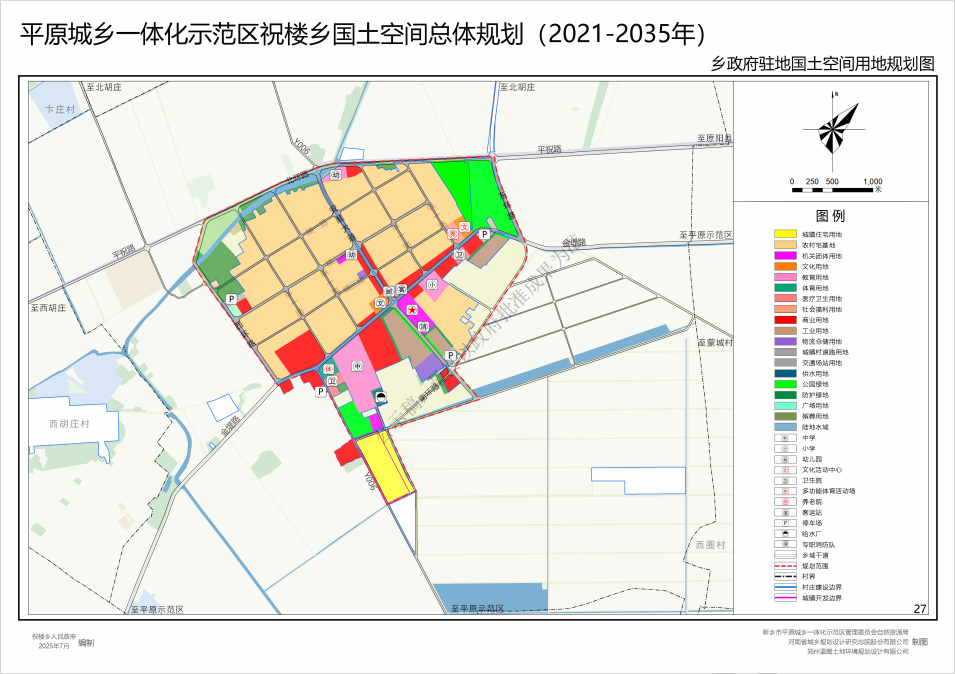Click the sports venue marker on map
Image resolution: width=955 pixels, height=674 pixels.
328,370
